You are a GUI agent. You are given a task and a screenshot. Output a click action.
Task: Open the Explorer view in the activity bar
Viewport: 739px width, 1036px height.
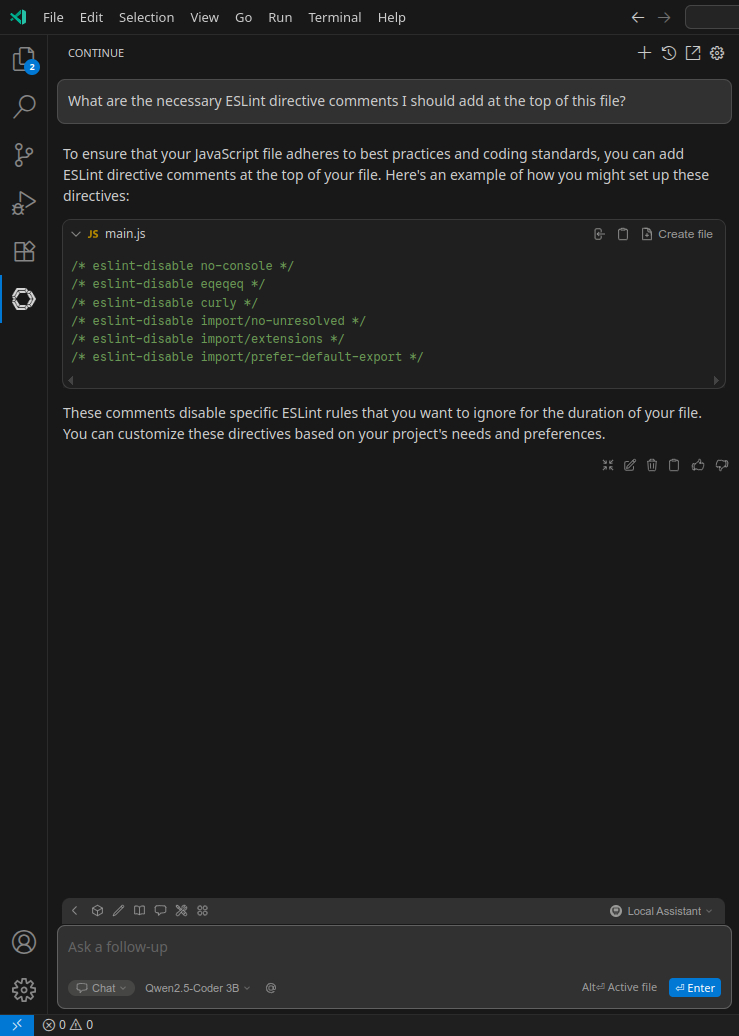coord(24,59)
